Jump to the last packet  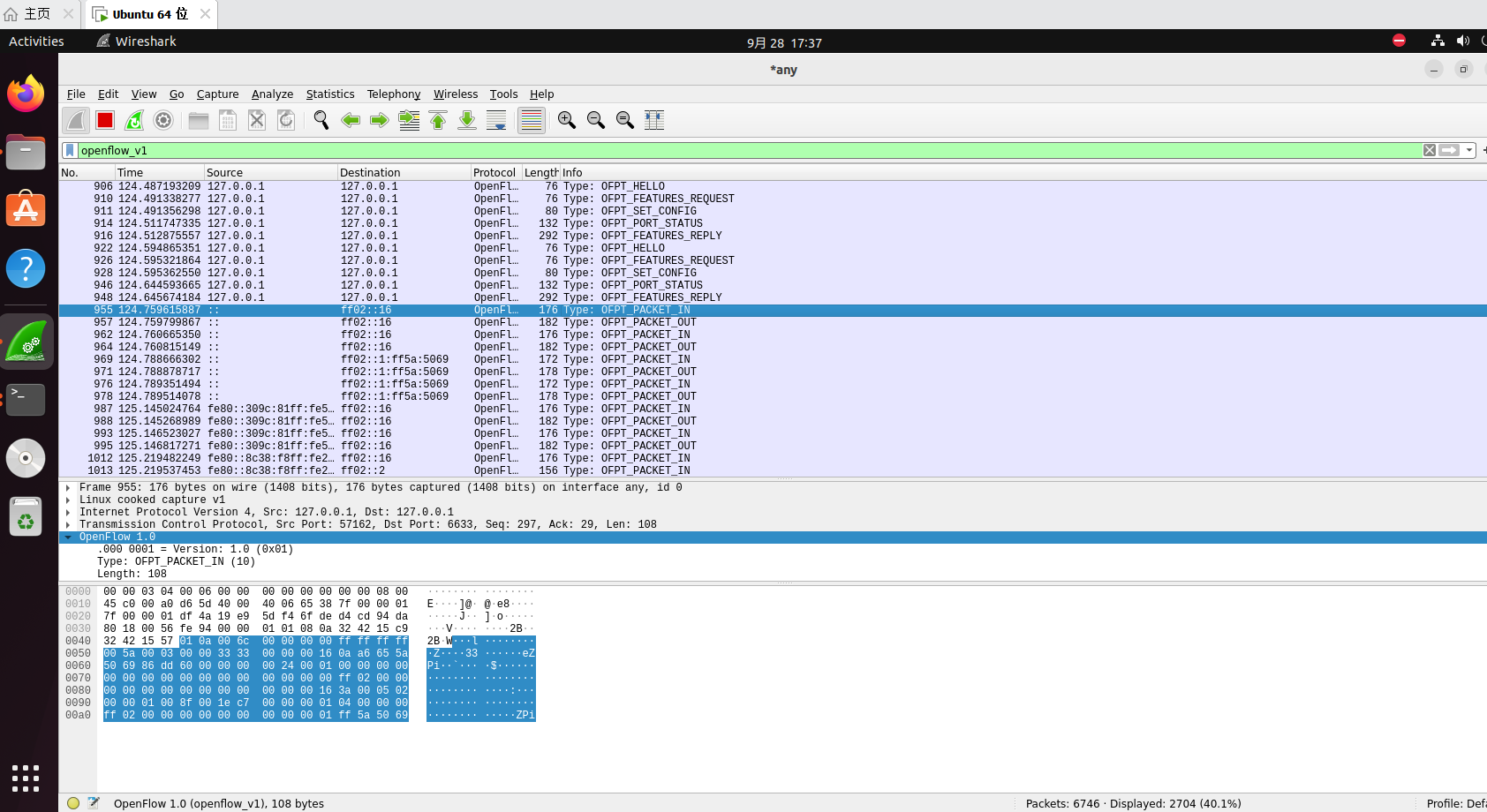coord(467,120)
